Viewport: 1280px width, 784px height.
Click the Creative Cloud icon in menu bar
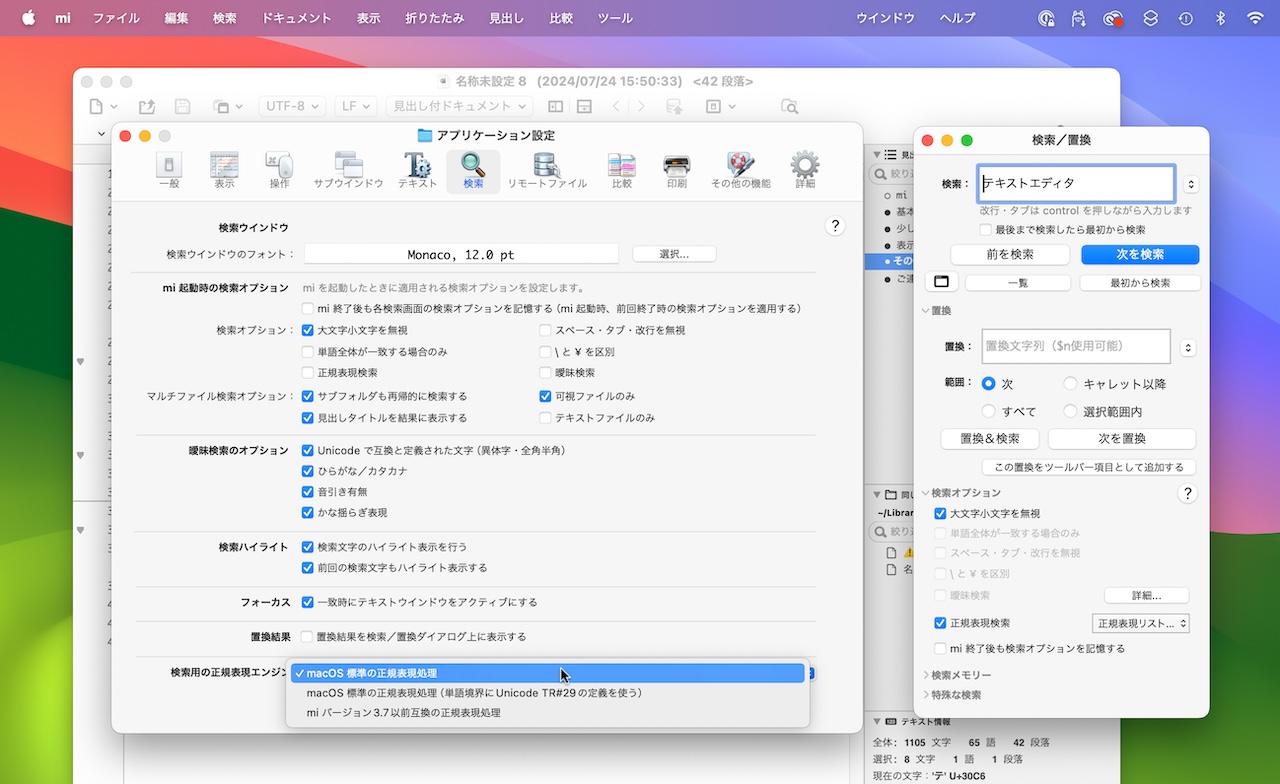pyautogui.click(x=1113, y=18)
